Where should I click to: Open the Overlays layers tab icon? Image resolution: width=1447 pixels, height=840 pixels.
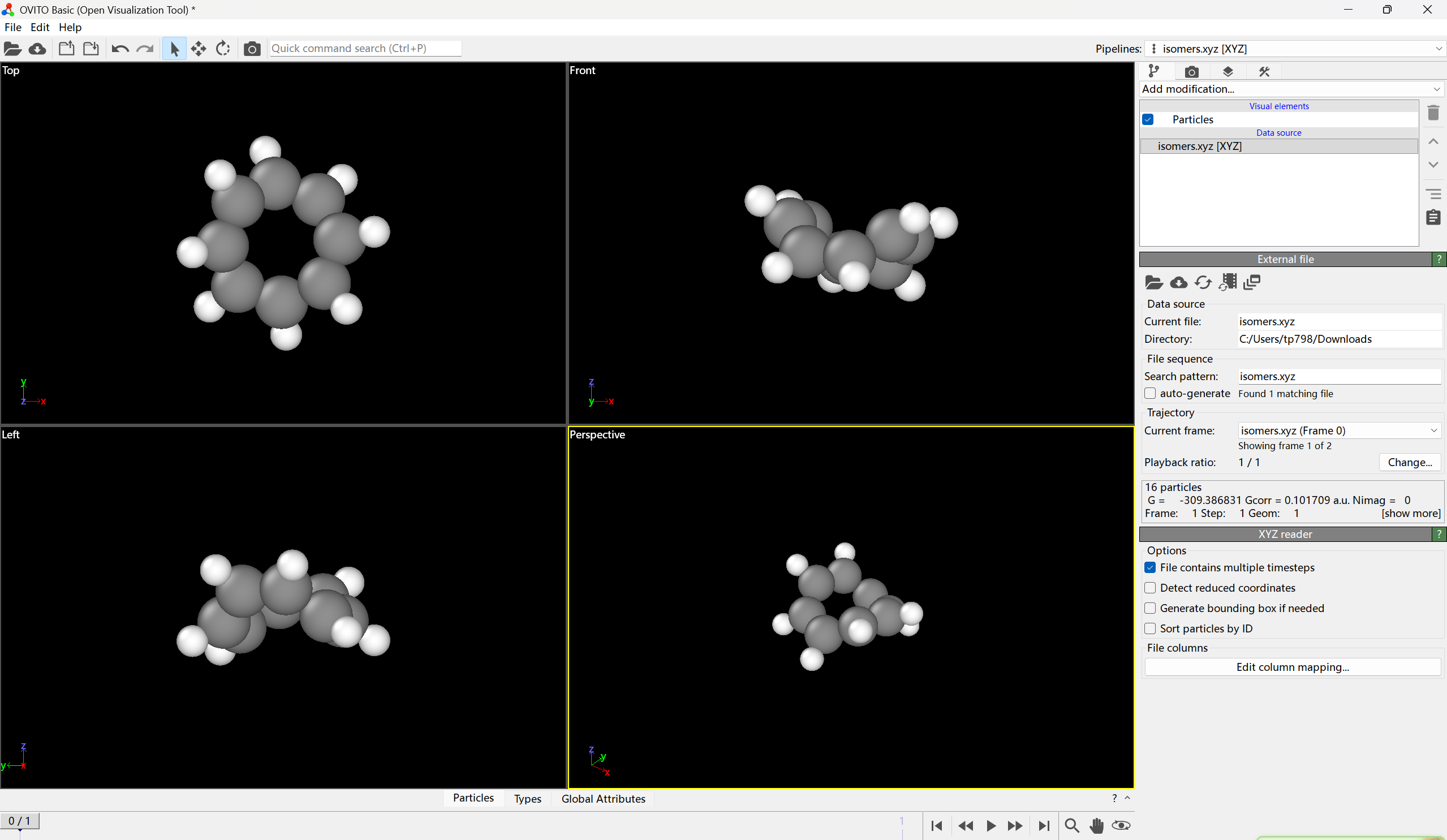1228,71
